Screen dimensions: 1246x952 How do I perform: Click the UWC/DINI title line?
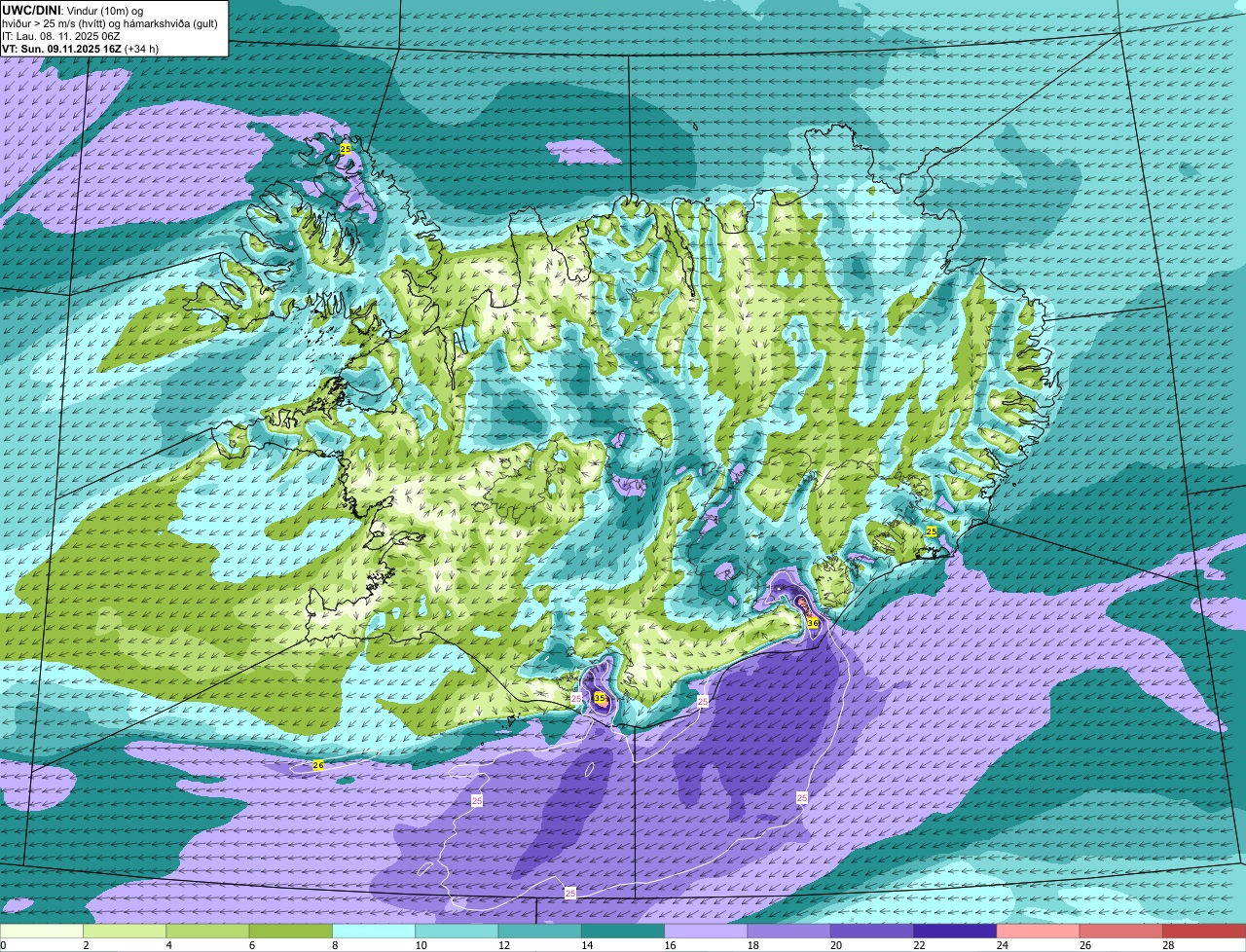[73, 10]
